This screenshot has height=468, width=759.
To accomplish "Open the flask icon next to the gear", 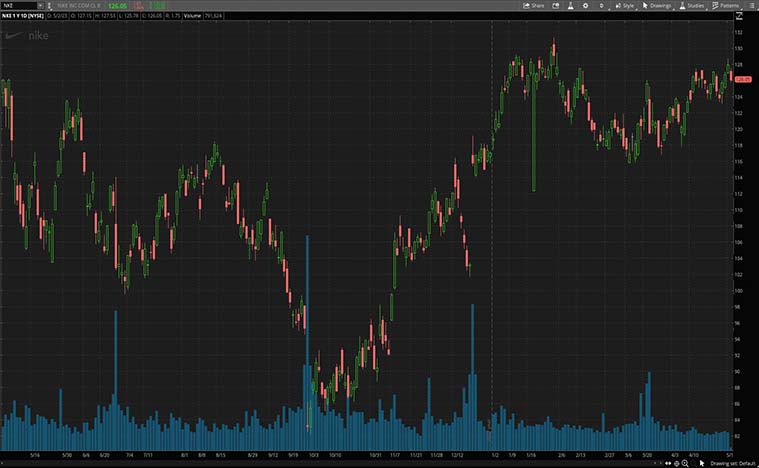I will [x=570, y=5].
